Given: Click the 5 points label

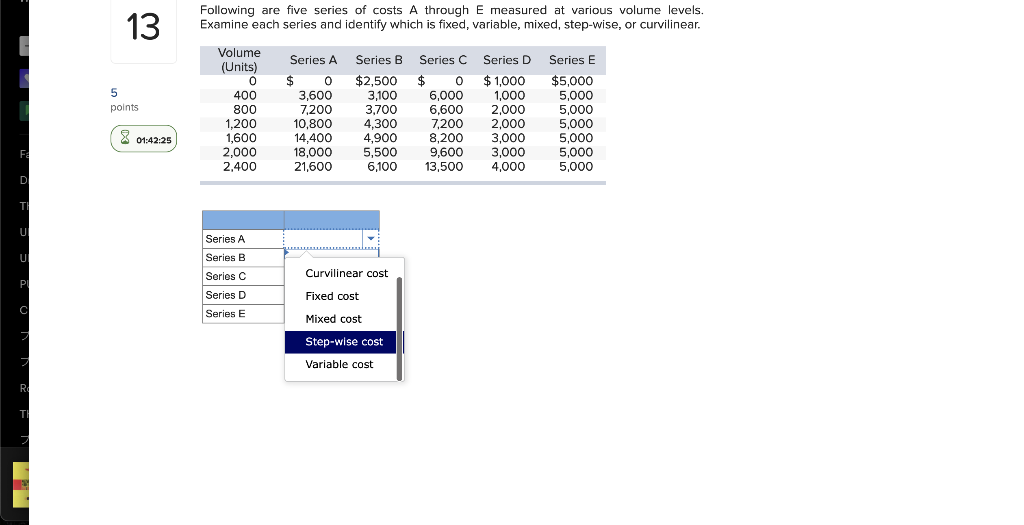Looking at the screenshot, I should pyautogui.click(x=124, y=100).
